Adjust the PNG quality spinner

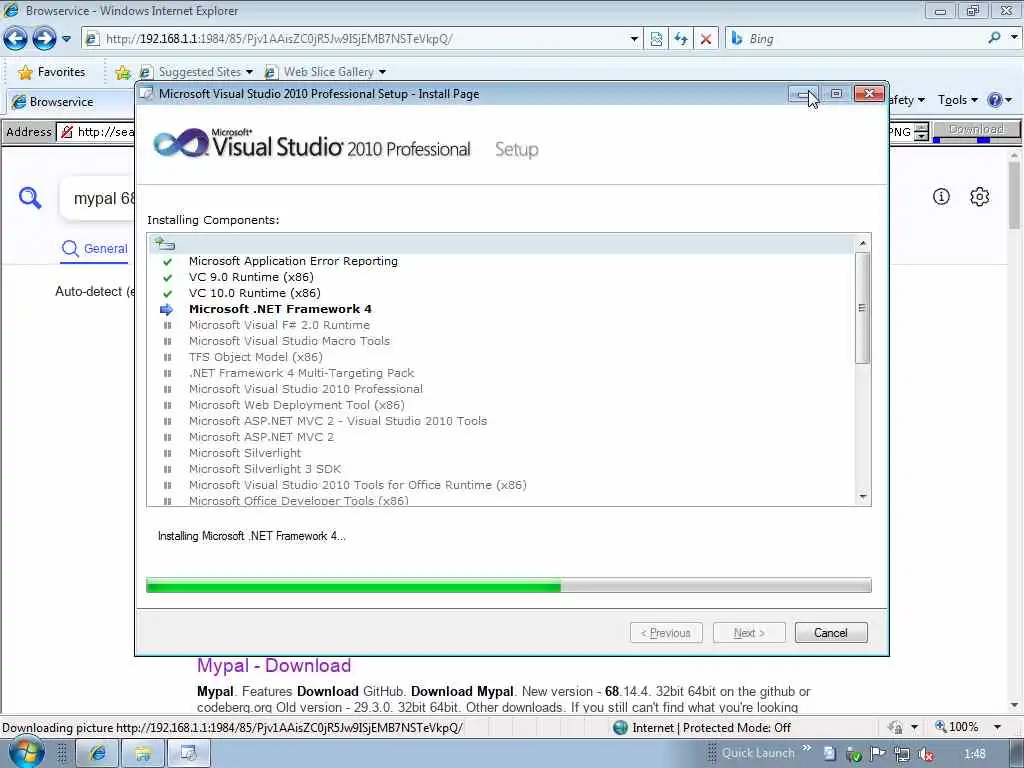pyautogui.click(x=921, y=132)
